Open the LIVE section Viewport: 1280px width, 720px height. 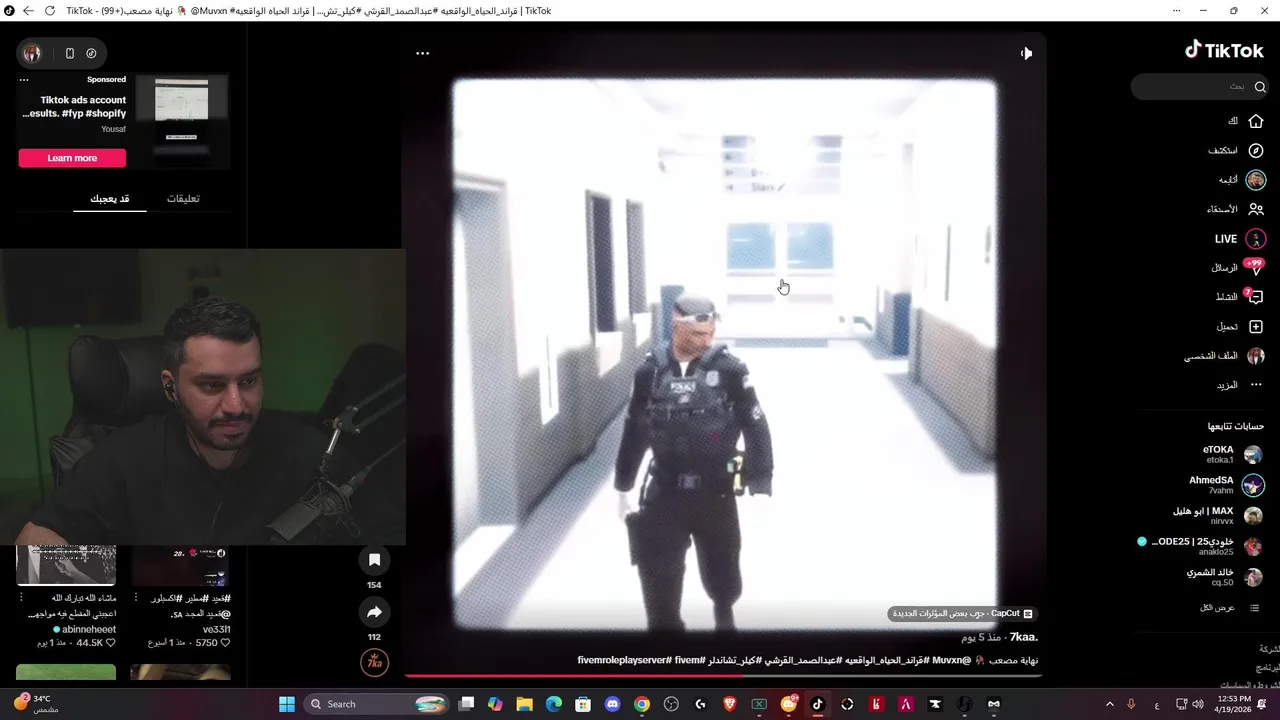(1240, 239)
